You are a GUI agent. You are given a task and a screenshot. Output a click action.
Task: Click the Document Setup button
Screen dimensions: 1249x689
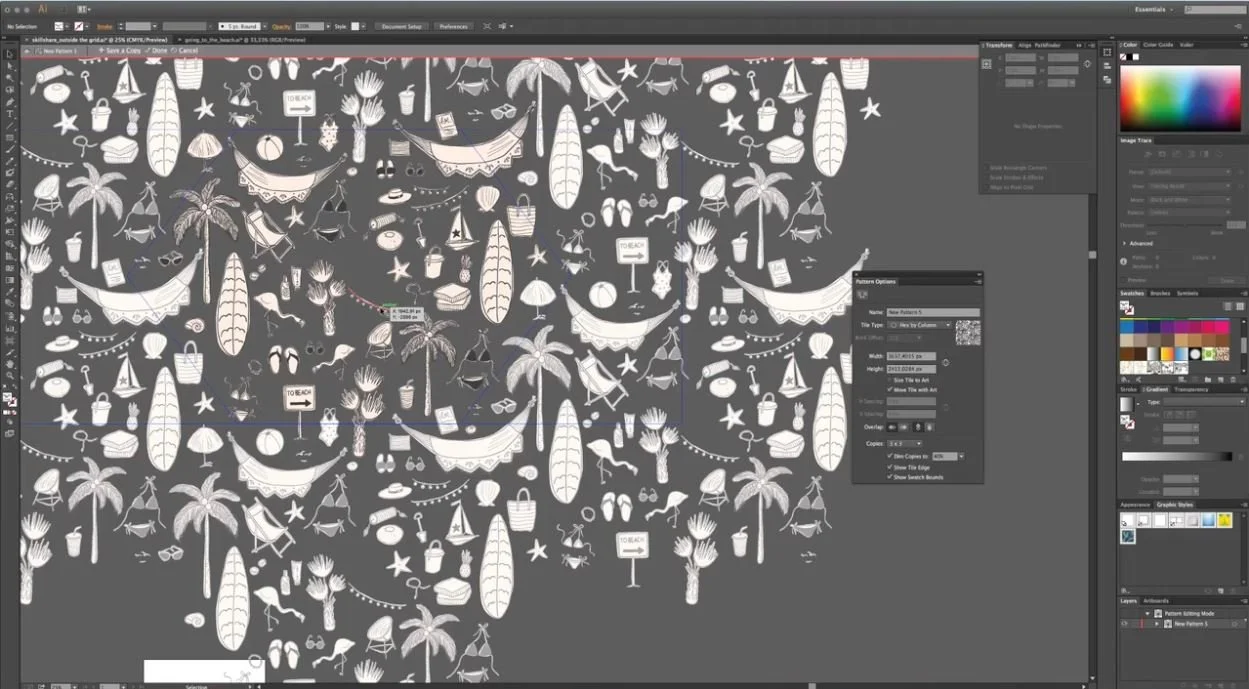[401, 26]
